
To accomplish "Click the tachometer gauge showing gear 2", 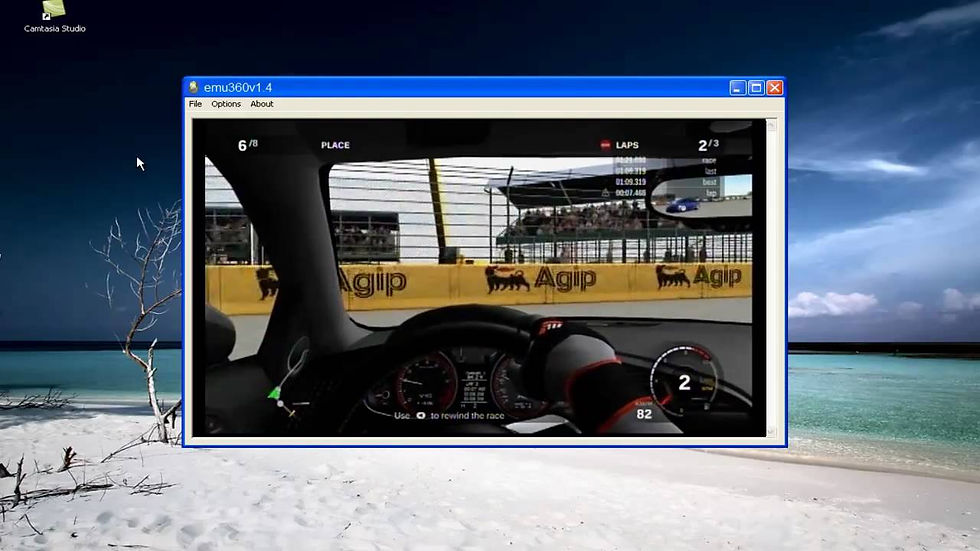I will point(683,382).
